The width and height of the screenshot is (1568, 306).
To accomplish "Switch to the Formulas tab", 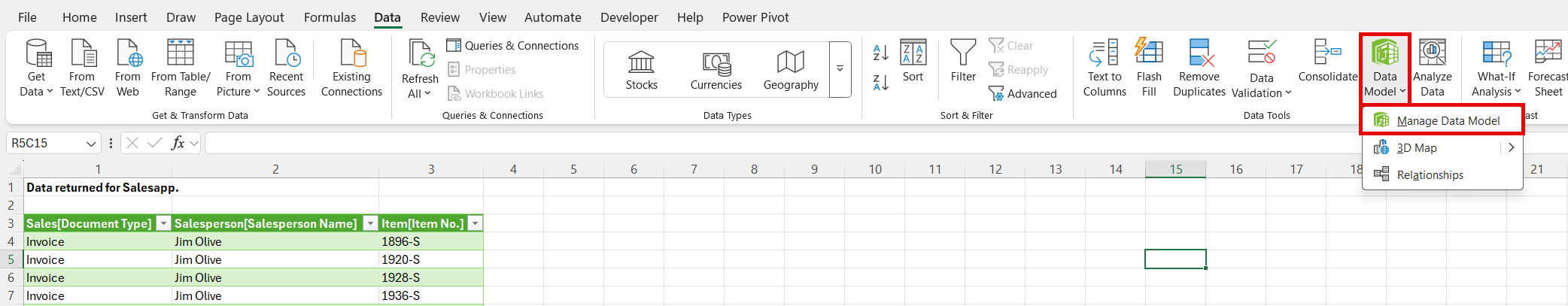I will [330, 17].
